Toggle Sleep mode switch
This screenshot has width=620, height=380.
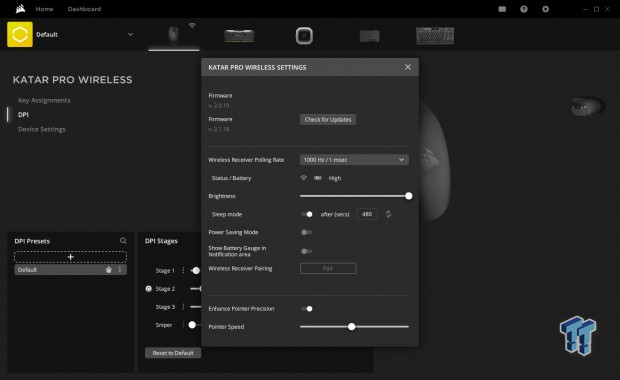click(x=307, y=214)
